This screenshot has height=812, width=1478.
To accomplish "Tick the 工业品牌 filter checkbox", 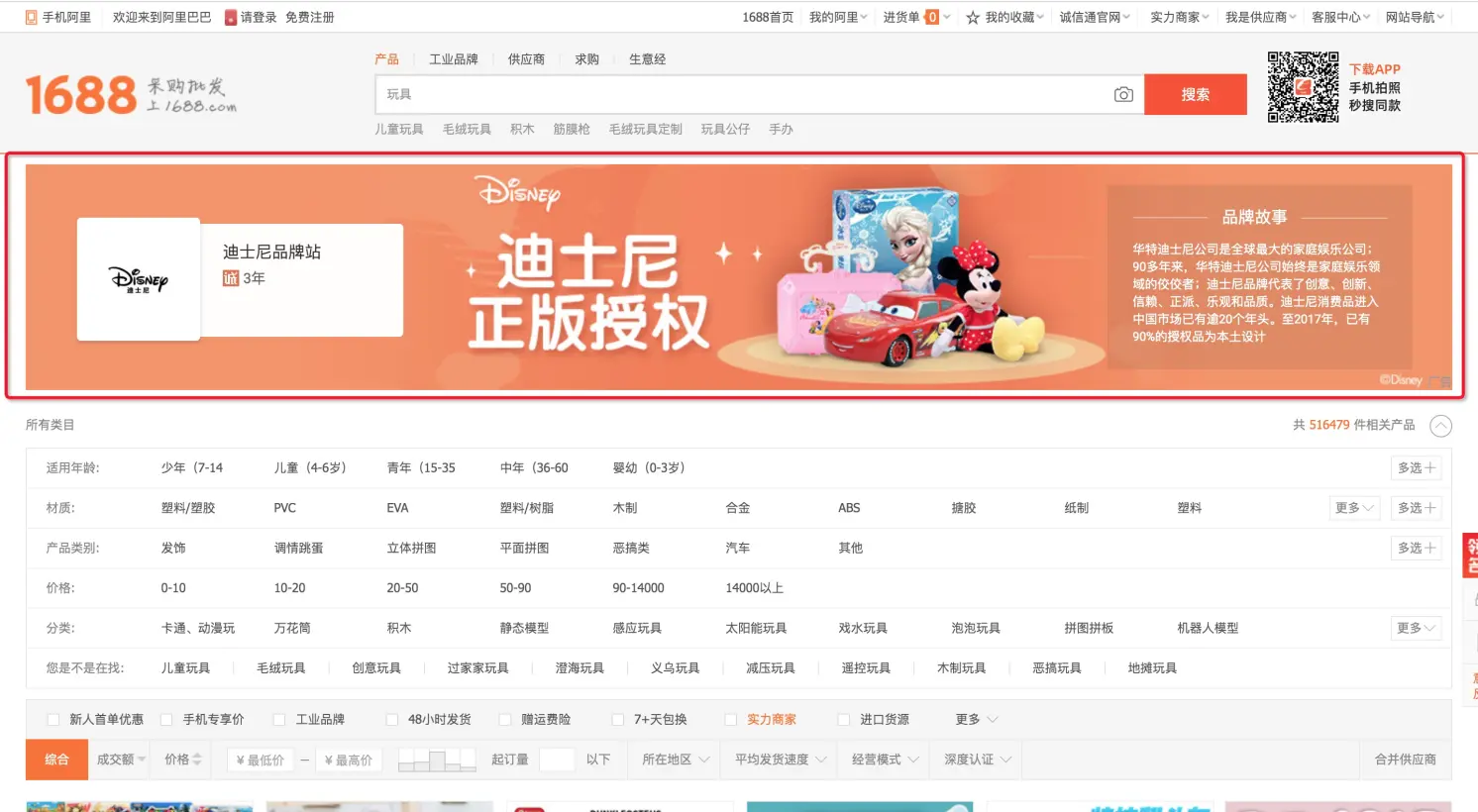I will [279, 720].
